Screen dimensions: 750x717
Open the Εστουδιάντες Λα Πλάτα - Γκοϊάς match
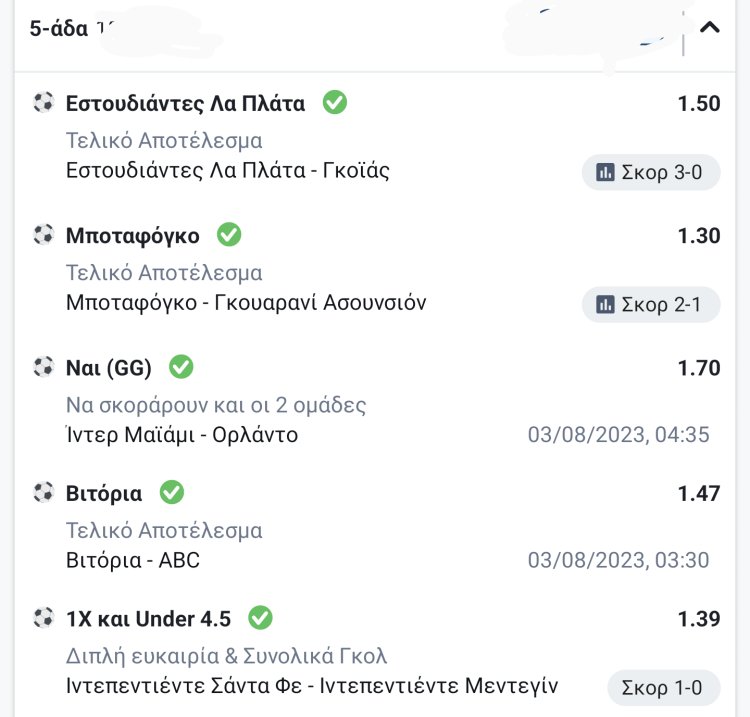click(x=228, y=171)
